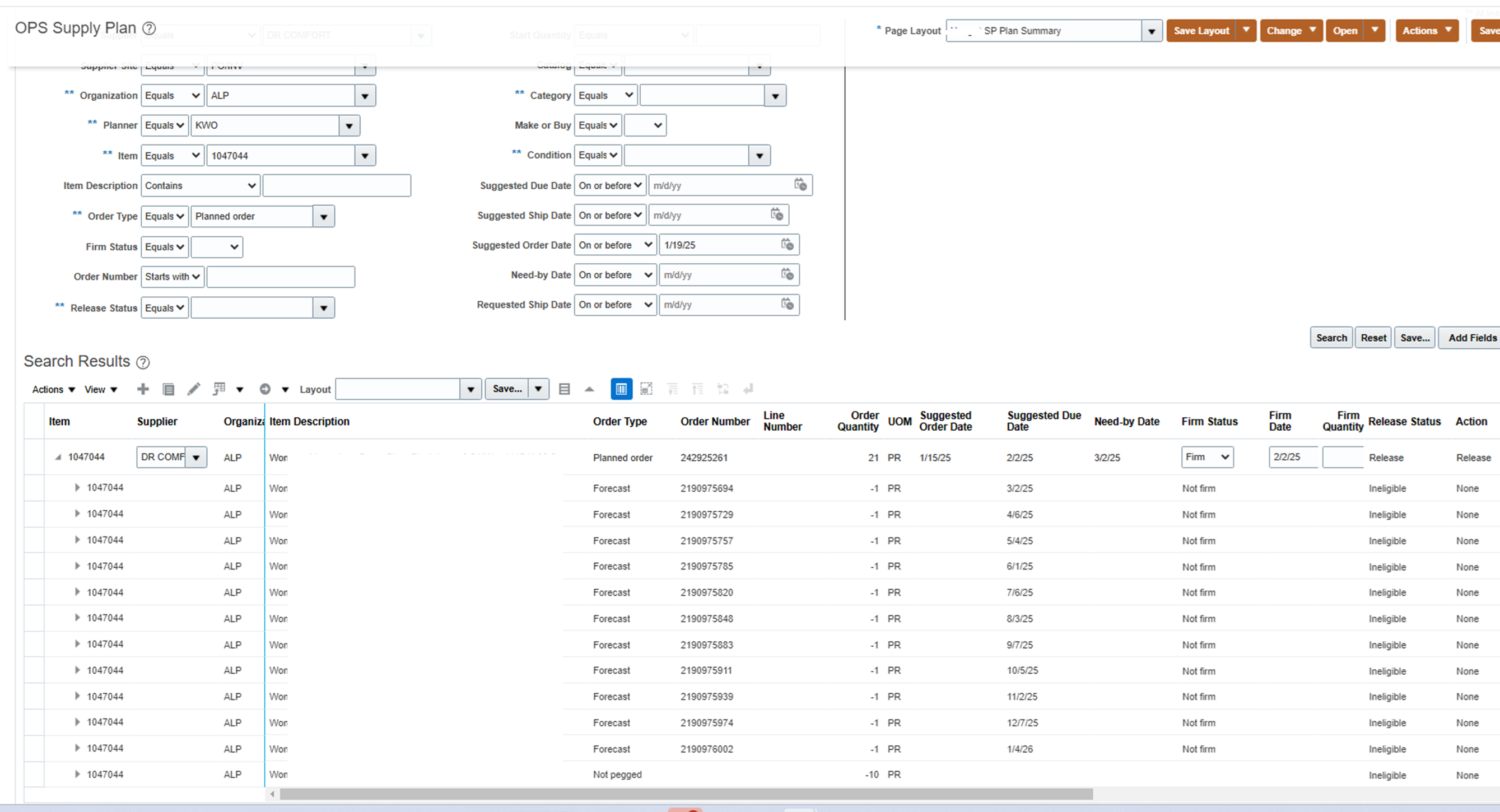Open the Organization ALP value dropdown arrow
Image resolution: width=1500 pixels, height=812 pixels.
[x=365, y=95]
